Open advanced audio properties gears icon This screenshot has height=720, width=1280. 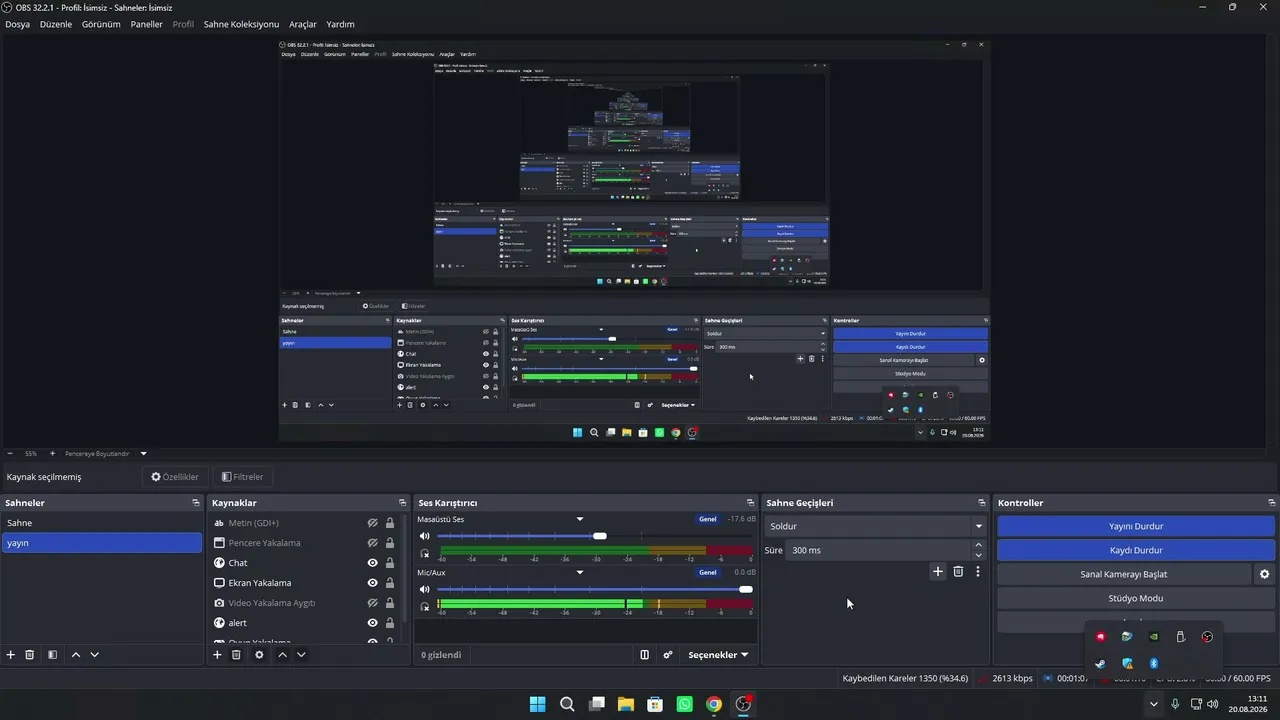[668, 655]
